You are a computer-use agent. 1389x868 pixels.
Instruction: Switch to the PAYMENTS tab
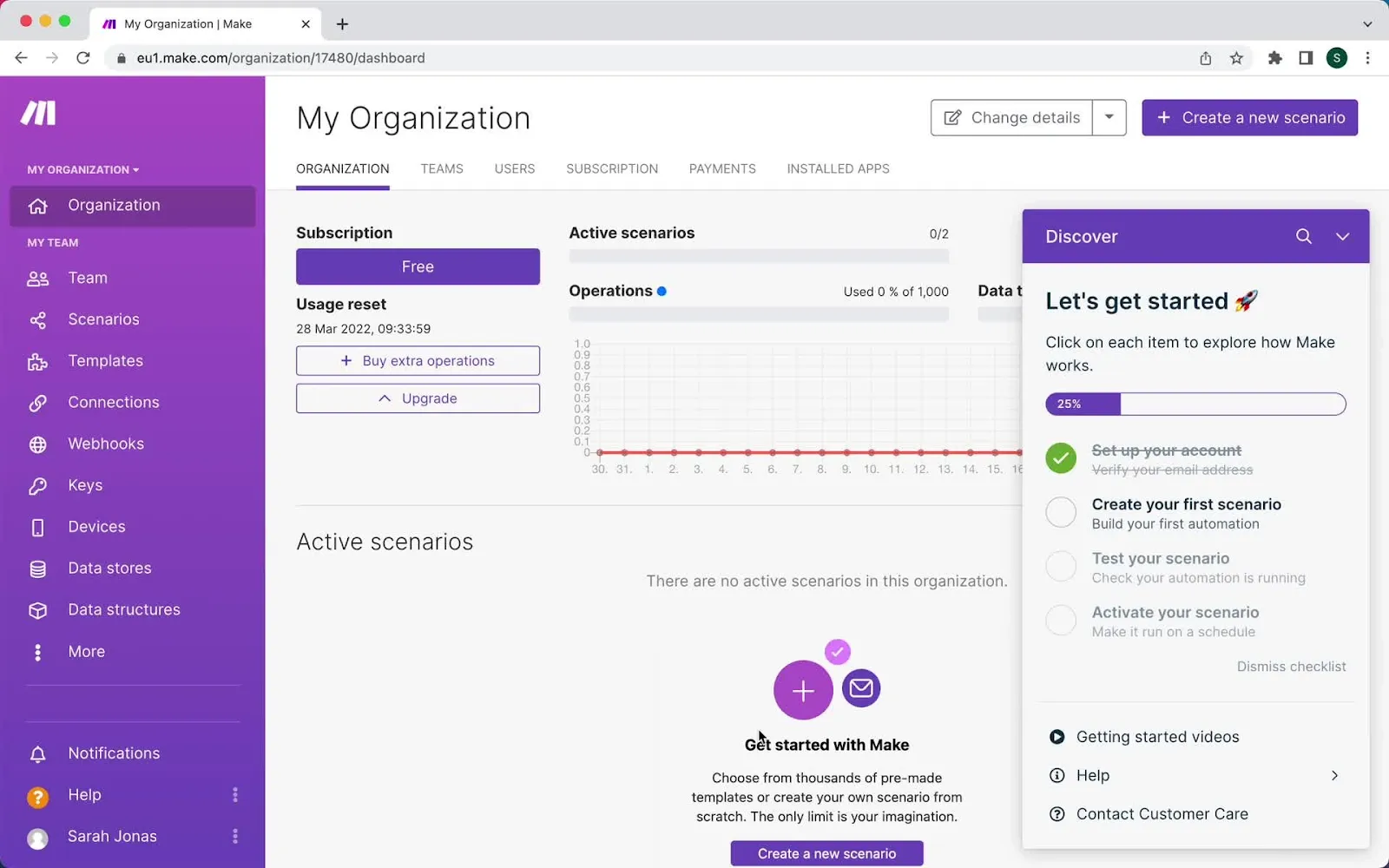coord(722,169)
